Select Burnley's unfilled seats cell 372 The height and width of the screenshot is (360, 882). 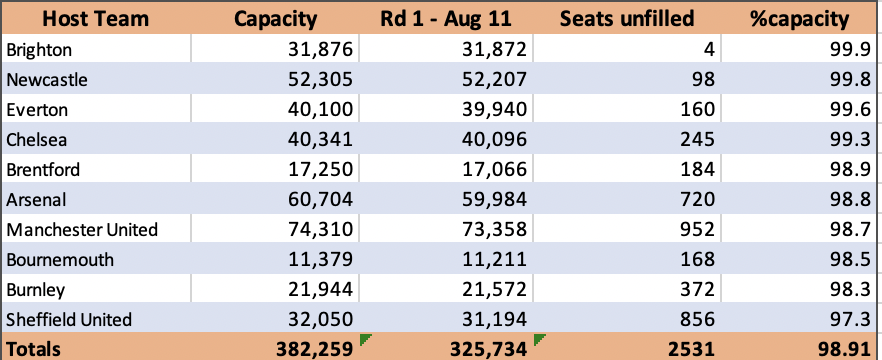pos(627,290)
